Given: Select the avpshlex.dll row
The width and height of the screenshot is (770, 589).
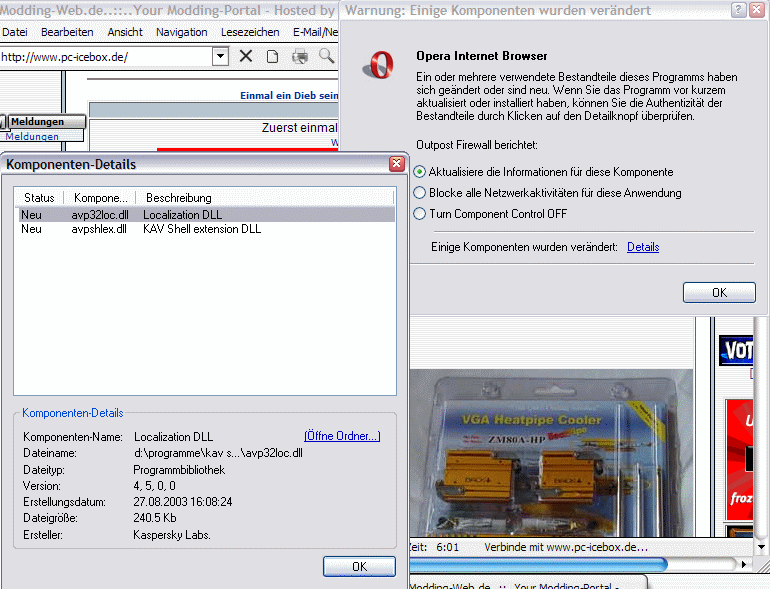Looking at the screenshot, I should point(206,229).
